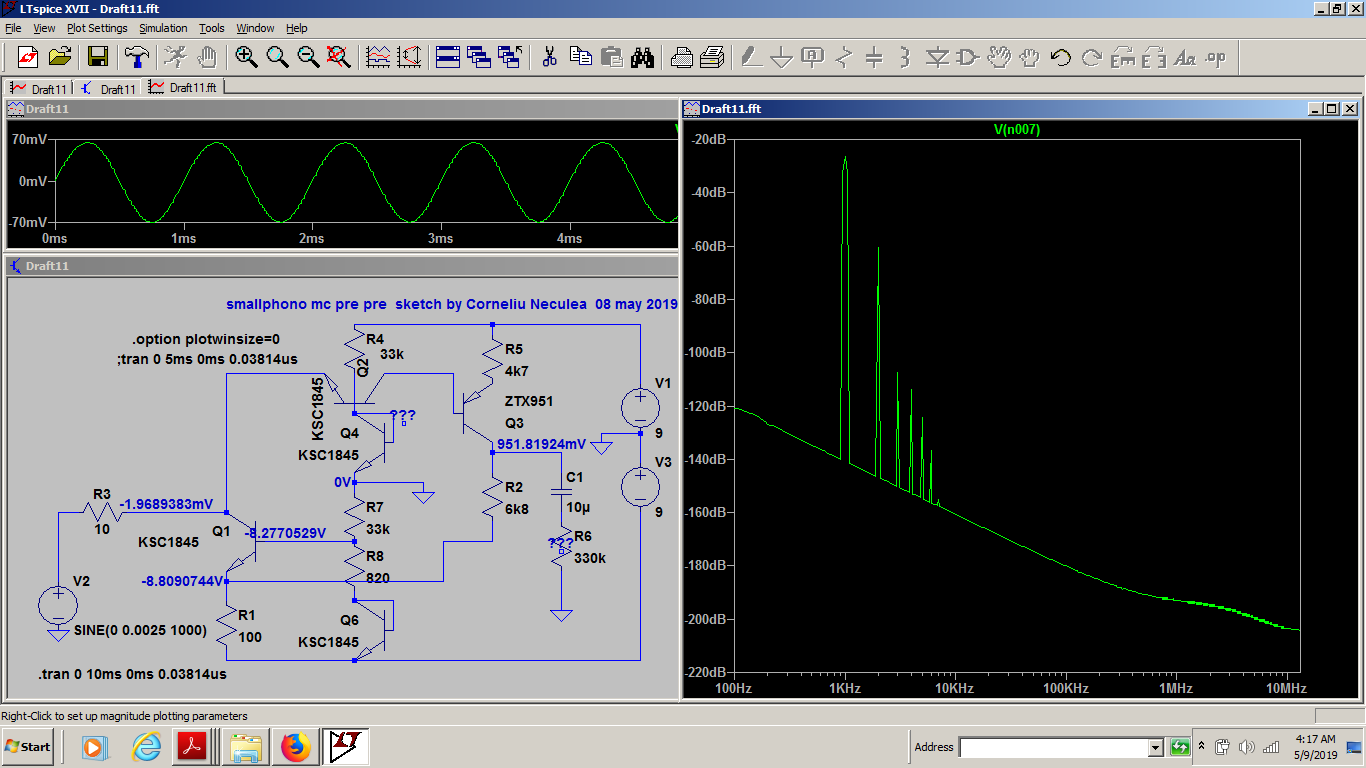The height and width of the screenshot is (768, 1366).
Task: Click the Rotate component icon
Action: 1123,57
